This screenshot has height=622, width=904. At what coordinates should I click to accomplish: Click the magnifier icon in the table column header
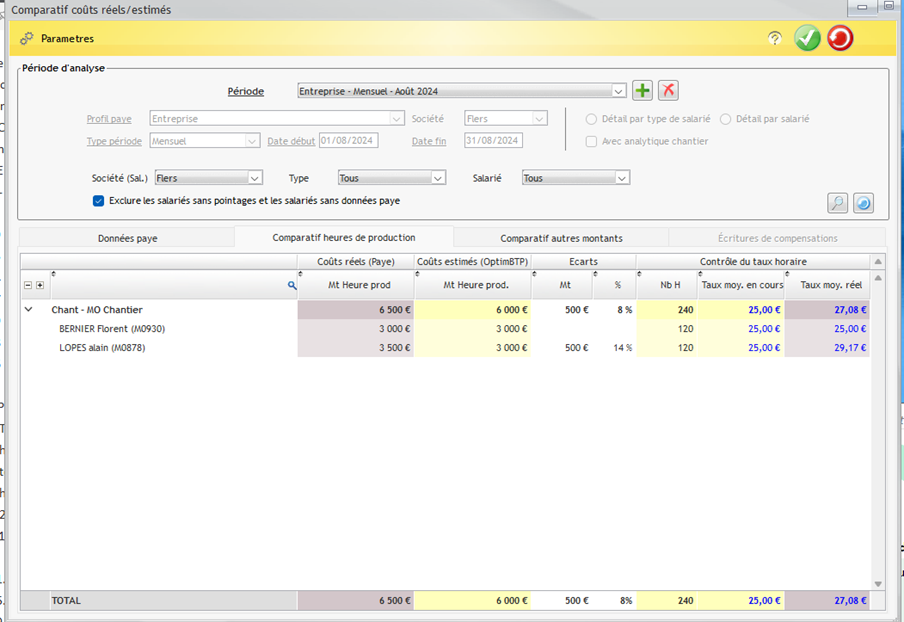pyautogui.click(x=291, y=285)
